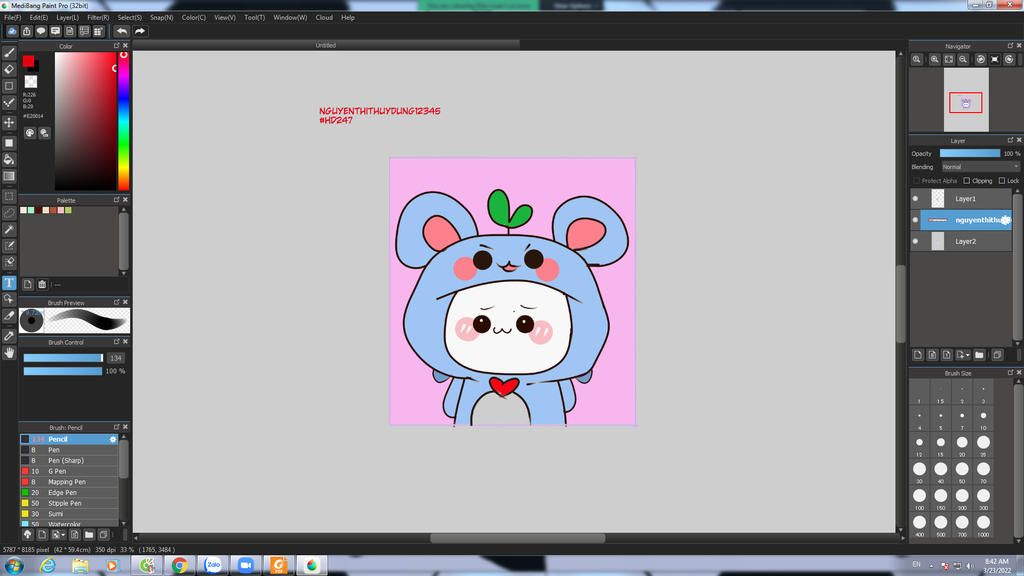
Task: Delete palette color with trash icon
Action: click(x=42, y=284)
